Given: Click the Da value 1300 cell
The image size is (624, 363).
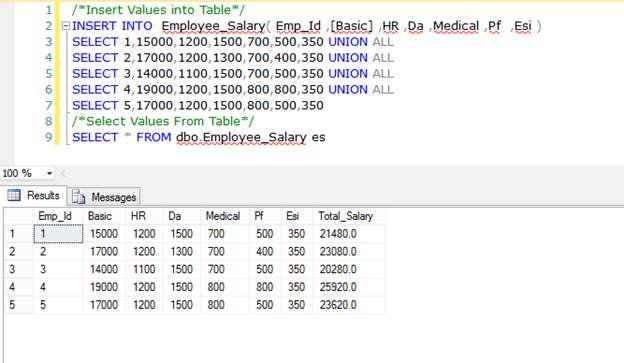Looking at the screenshot, I should 182,252.
